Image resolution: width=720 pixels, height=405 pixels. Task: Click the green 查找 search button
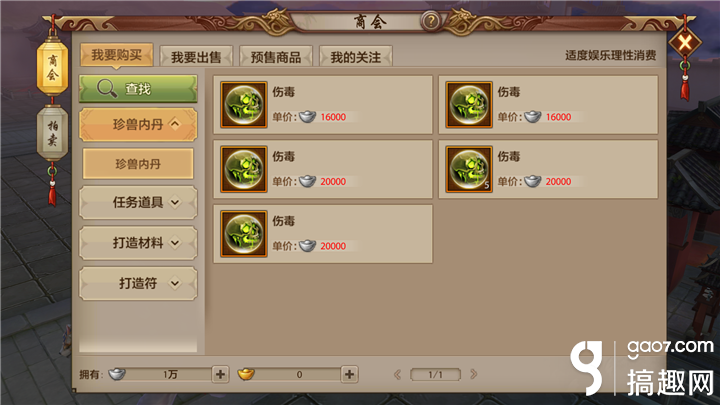tap(138, 89)
